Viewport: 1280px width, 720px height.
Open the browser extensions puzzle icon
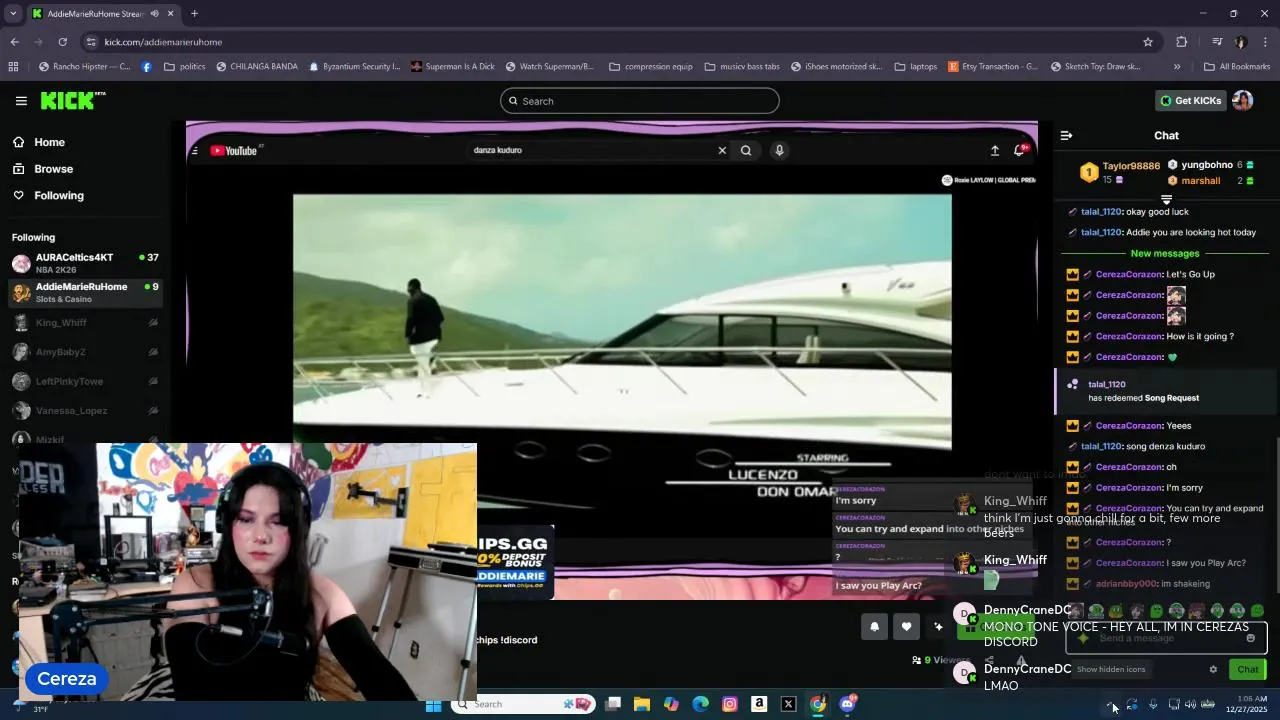pyautogui.click(x=1182, y=42)
